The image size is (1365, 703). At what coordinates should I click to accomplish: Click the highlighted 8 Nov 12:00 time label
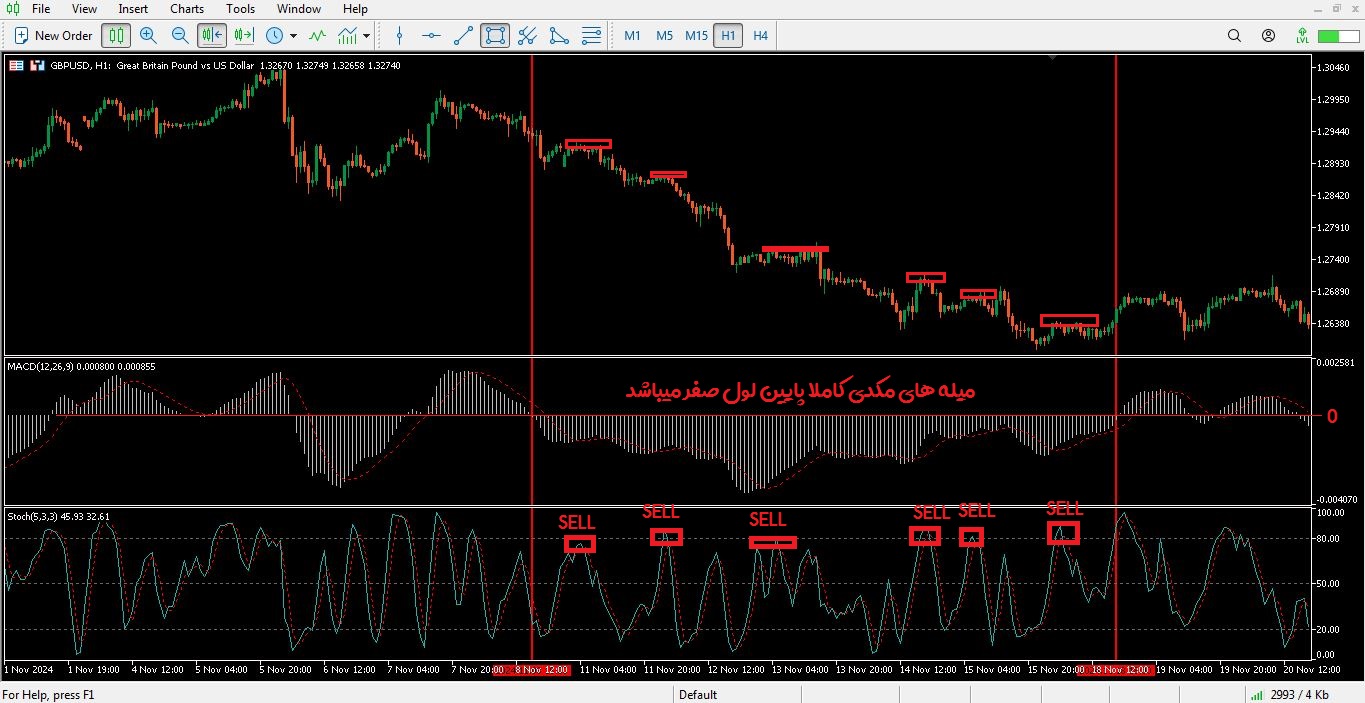(x=532, y=670)
